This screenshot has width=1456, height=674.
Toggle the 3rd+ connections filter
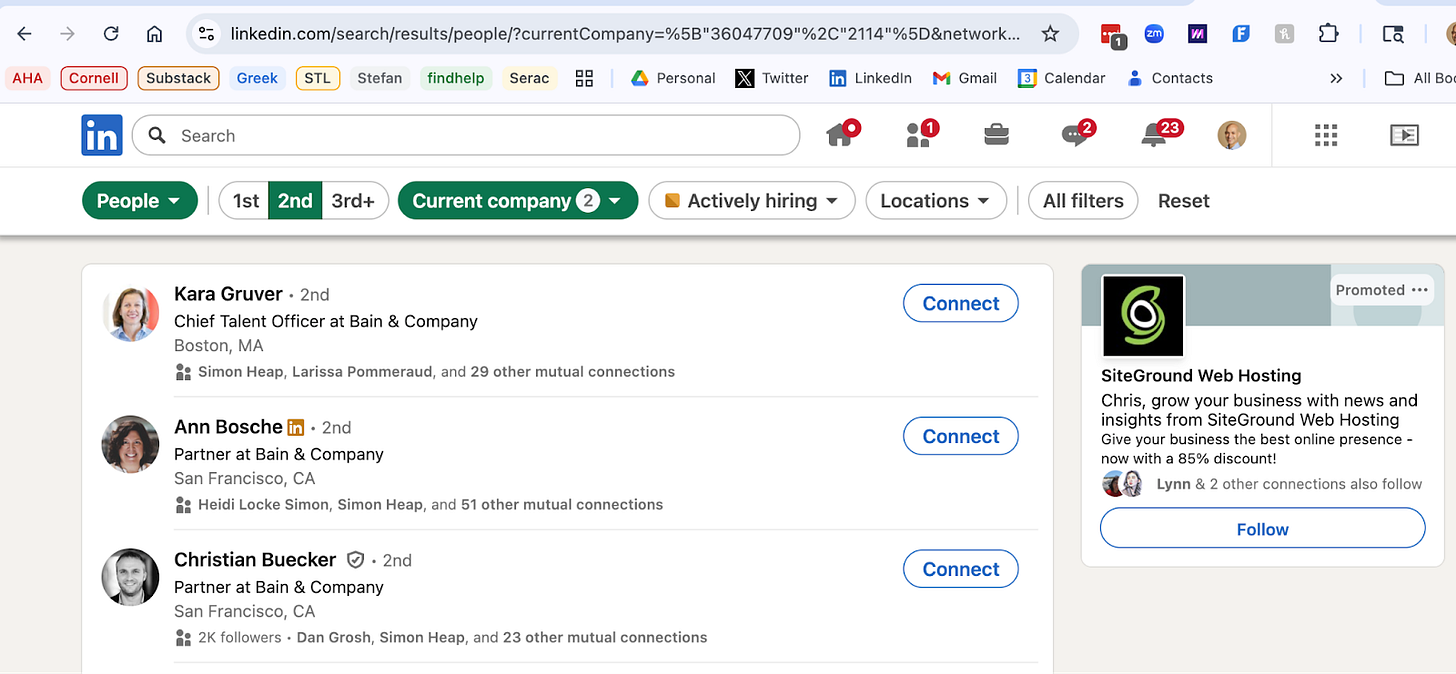[x=353, y=201]
